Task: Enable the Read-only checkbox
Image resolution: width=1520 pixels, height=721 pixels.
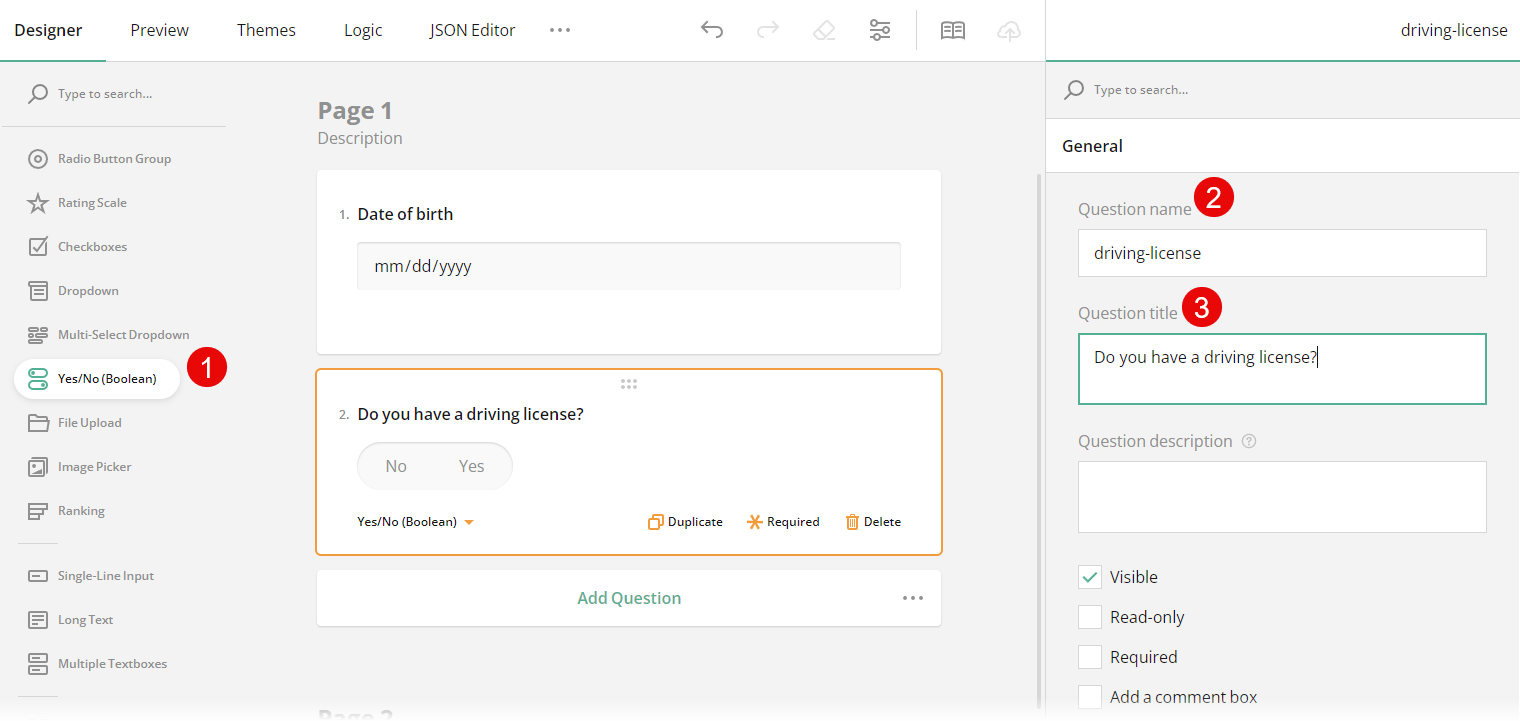Action: click(1089, 616)
